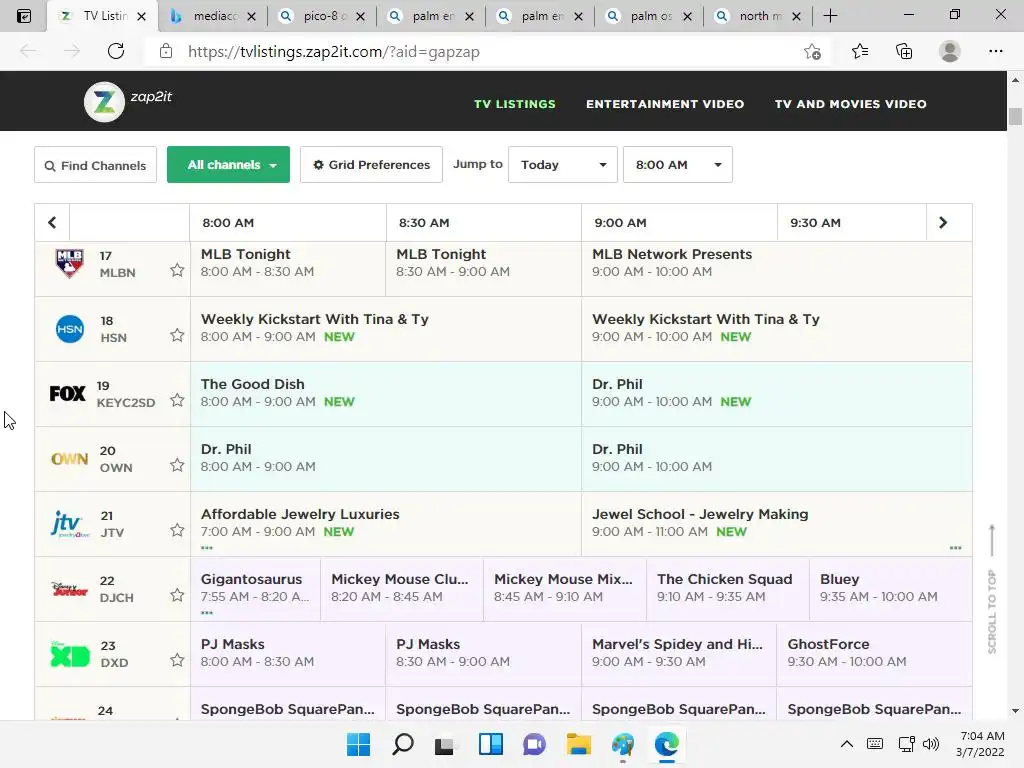Click the Disney Junior channel logo
The width and height of the screenshot is (1024, 768).
pyautogui.click(x=69, y=588)
